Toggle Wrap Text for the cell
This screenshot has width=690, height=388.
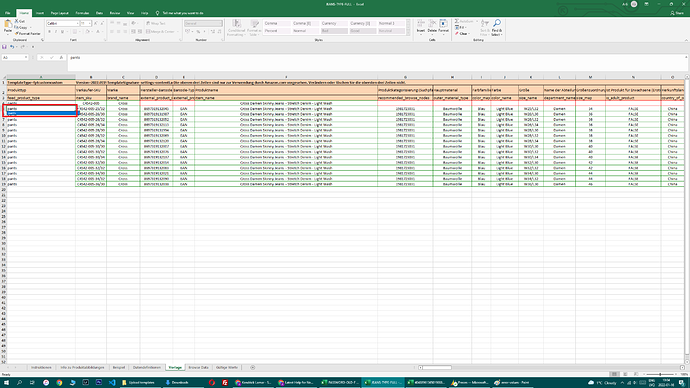156,23
